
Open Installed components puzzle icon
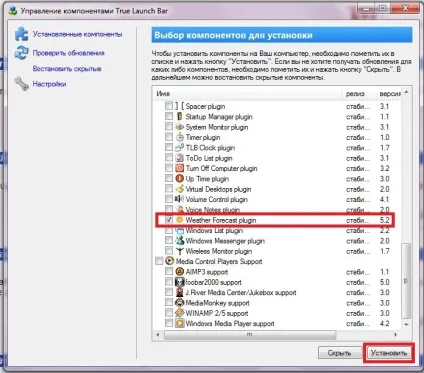[x=22, y=34]
